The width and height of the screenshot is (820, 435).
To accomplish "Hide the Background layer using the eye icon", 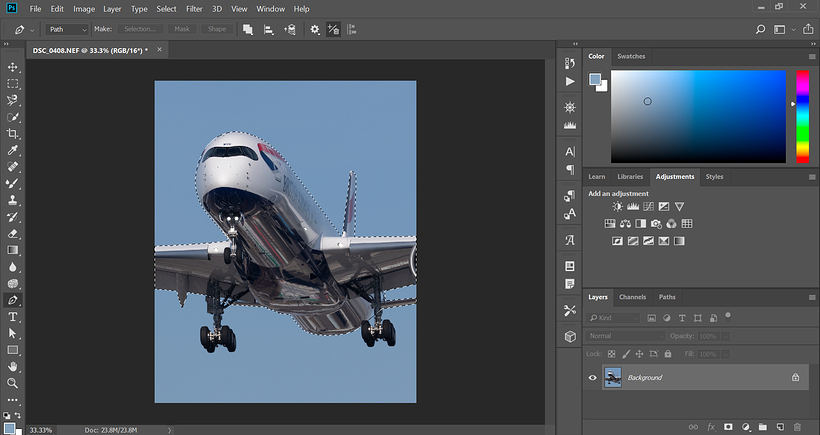I will pyautogui.click(x=593, y=377).
